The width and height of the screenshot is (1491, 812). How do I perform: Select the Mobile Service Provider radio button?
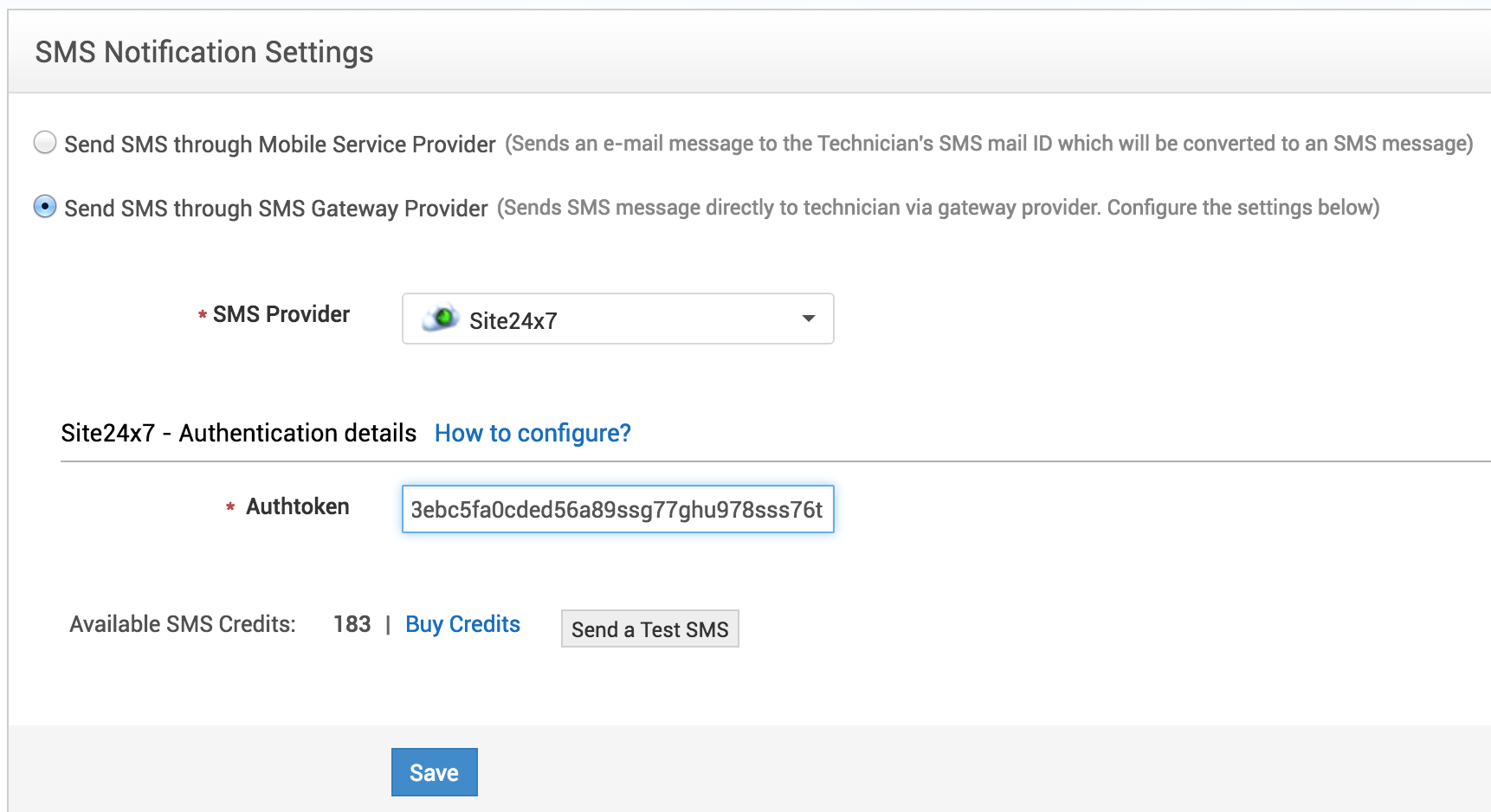click(45, 142)
